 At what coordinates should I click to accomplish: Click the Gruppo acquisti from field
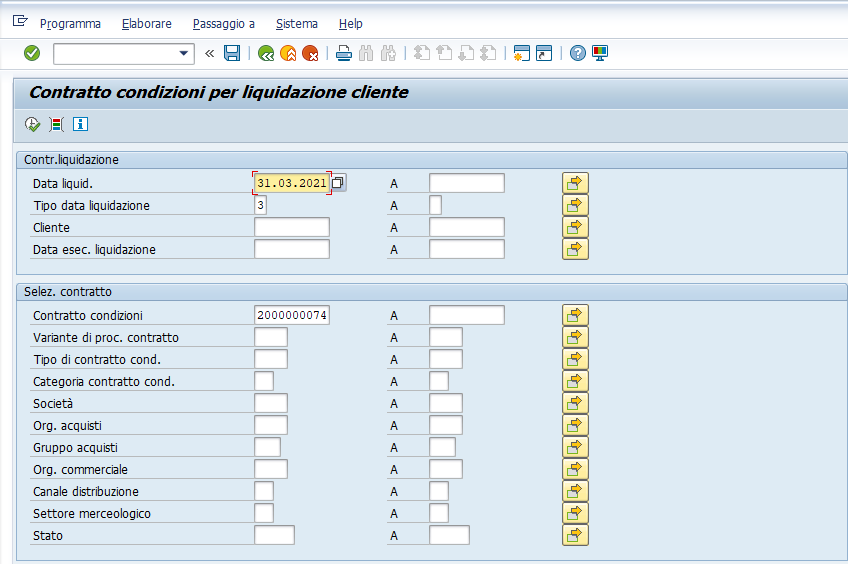point(267,447)
